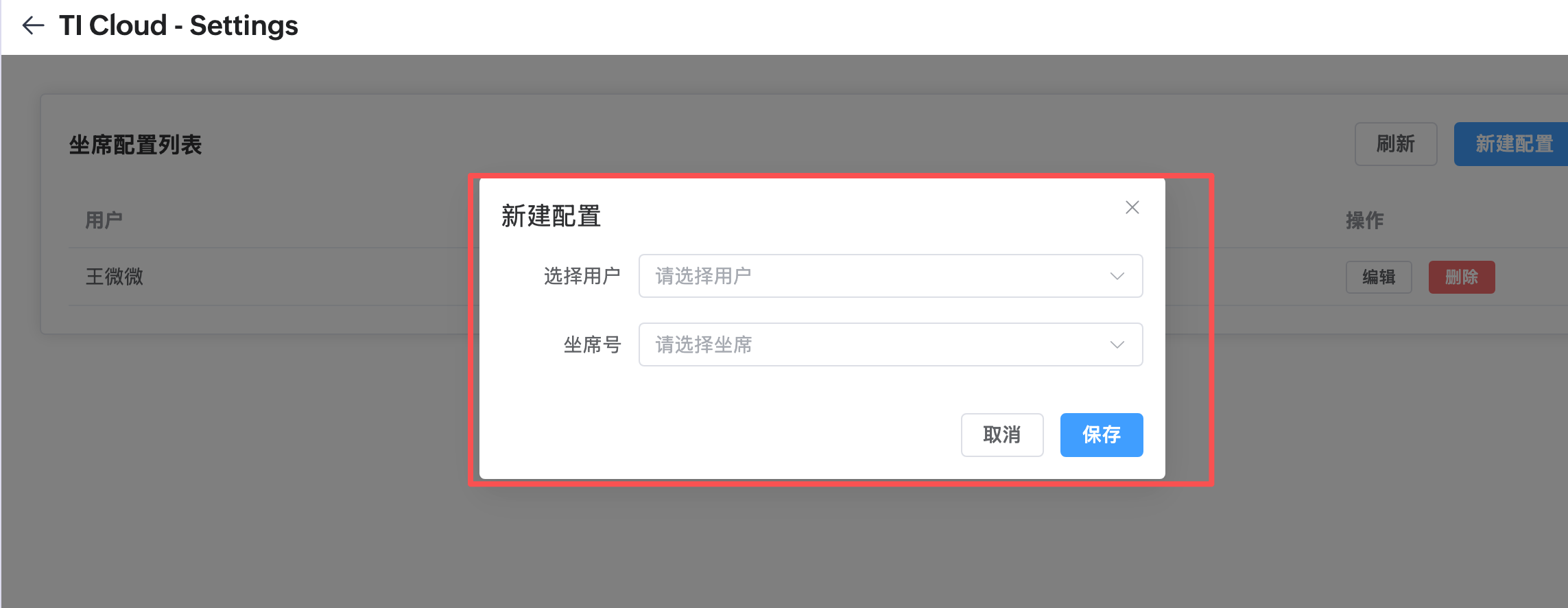Edit the 王微微 entry via 编辑
1568x608 pixels.
pos(1378,277)
